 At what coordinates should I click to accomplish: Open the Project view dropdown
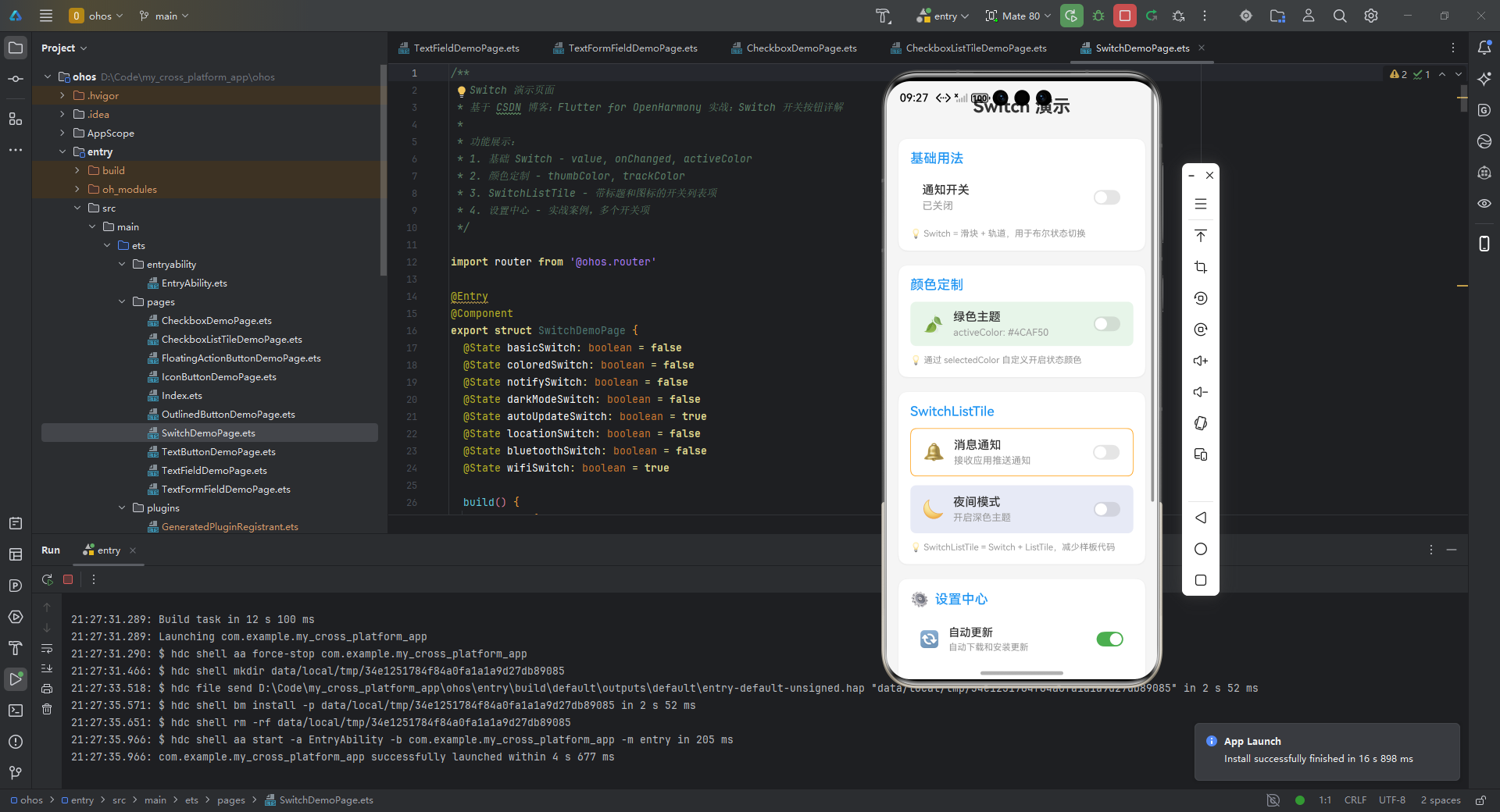coord(64,48)
